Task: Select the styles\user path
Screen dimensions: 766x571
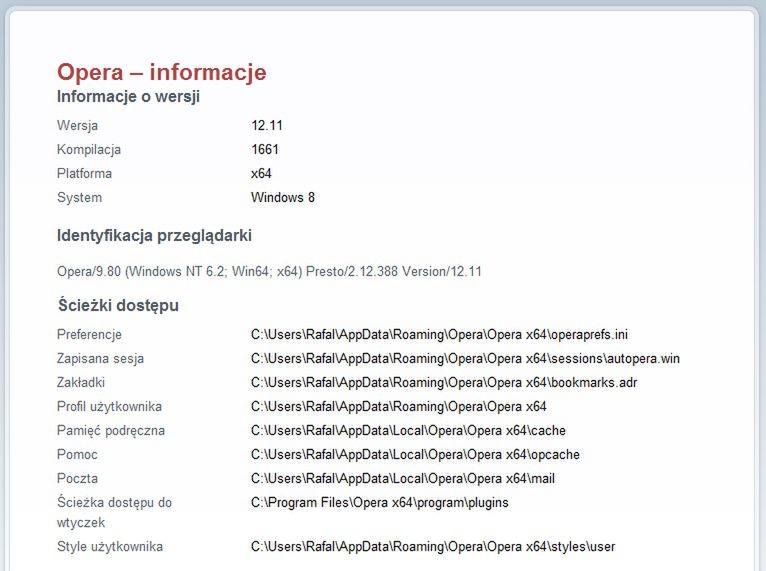Action: coord(433,546)
